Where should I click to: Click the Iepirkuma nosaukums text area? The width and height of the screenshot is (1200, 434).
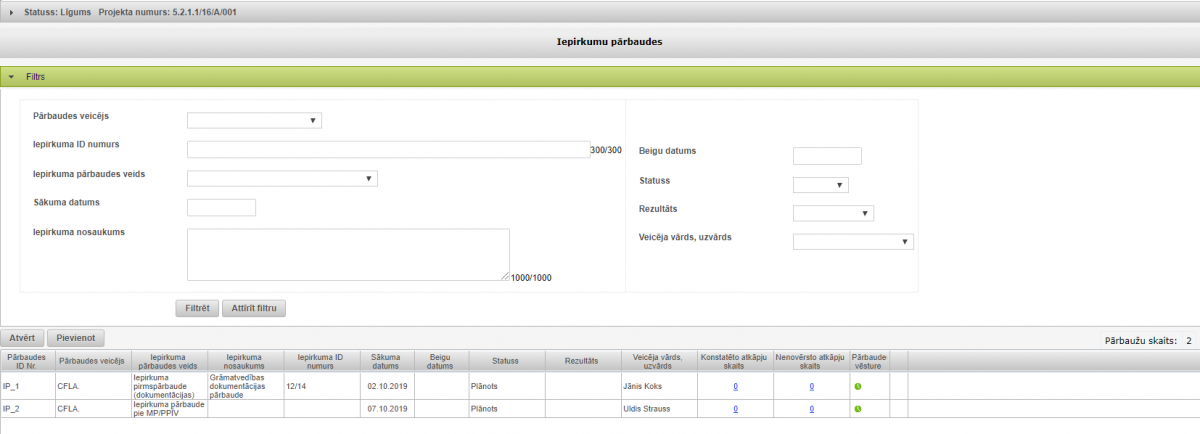(x=348, y=254)
